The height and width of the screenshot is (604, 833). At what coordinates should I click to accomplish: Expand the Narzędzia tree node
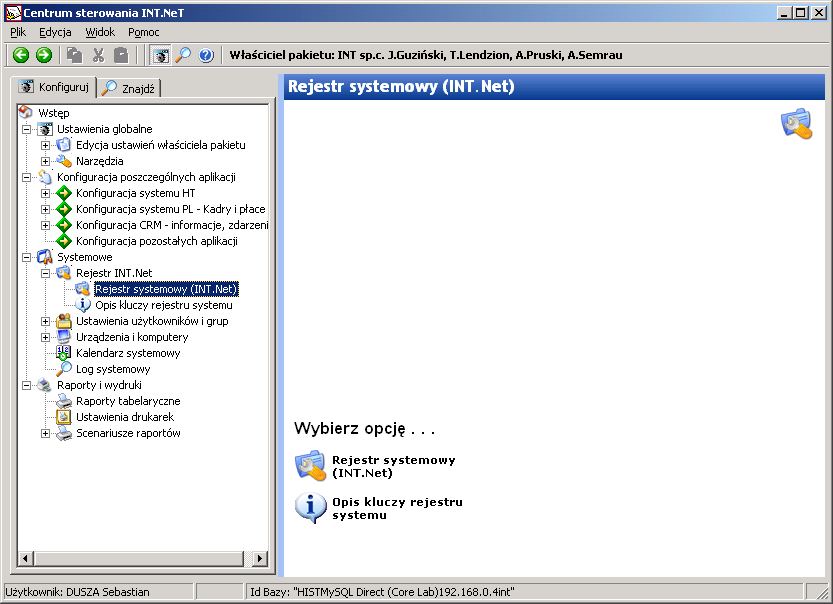45,161
